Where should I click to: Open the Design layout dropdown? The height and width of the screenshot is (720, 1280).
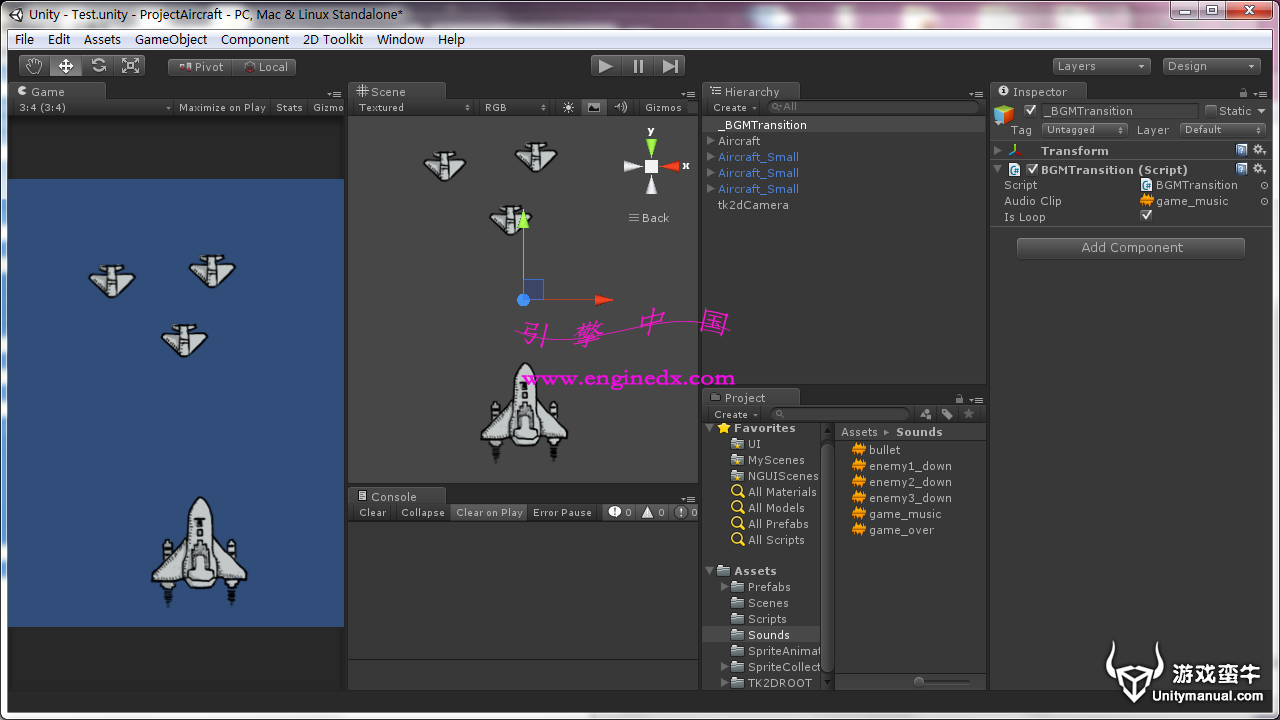[x=1212, y=66]
